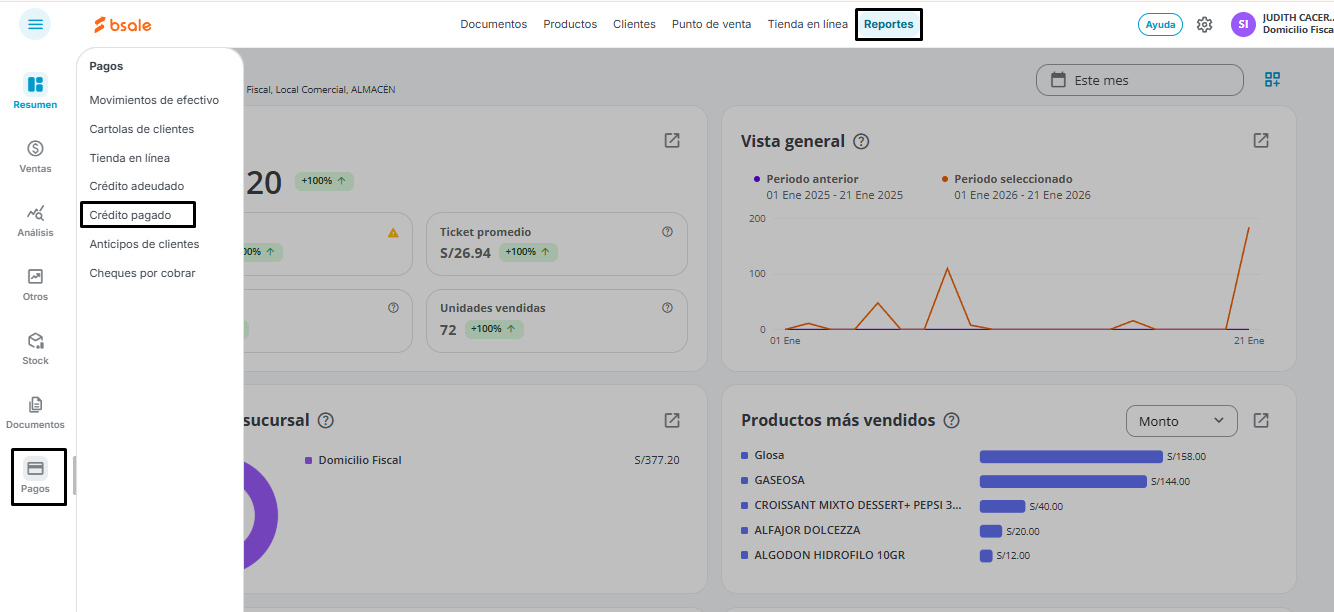Select Cartolas de clientes
The image size is (1334, 612).
142,129
